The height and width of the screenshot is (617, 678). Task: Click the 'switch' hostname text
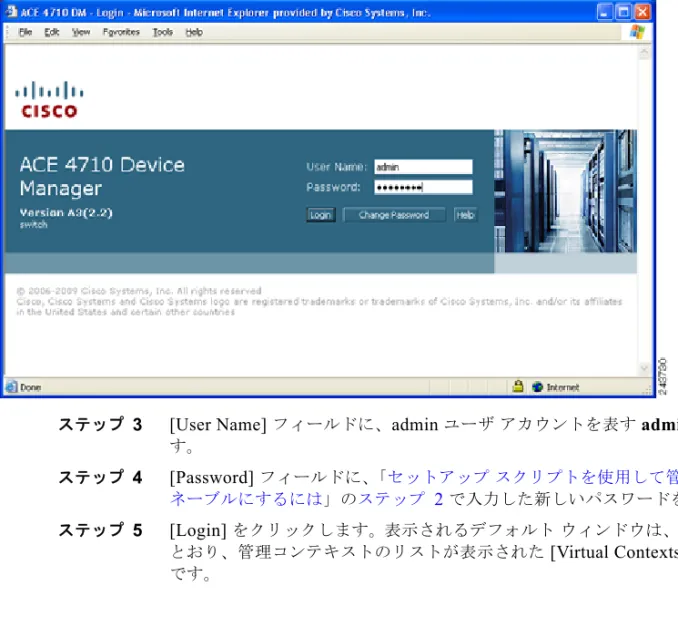coord(33,225)
